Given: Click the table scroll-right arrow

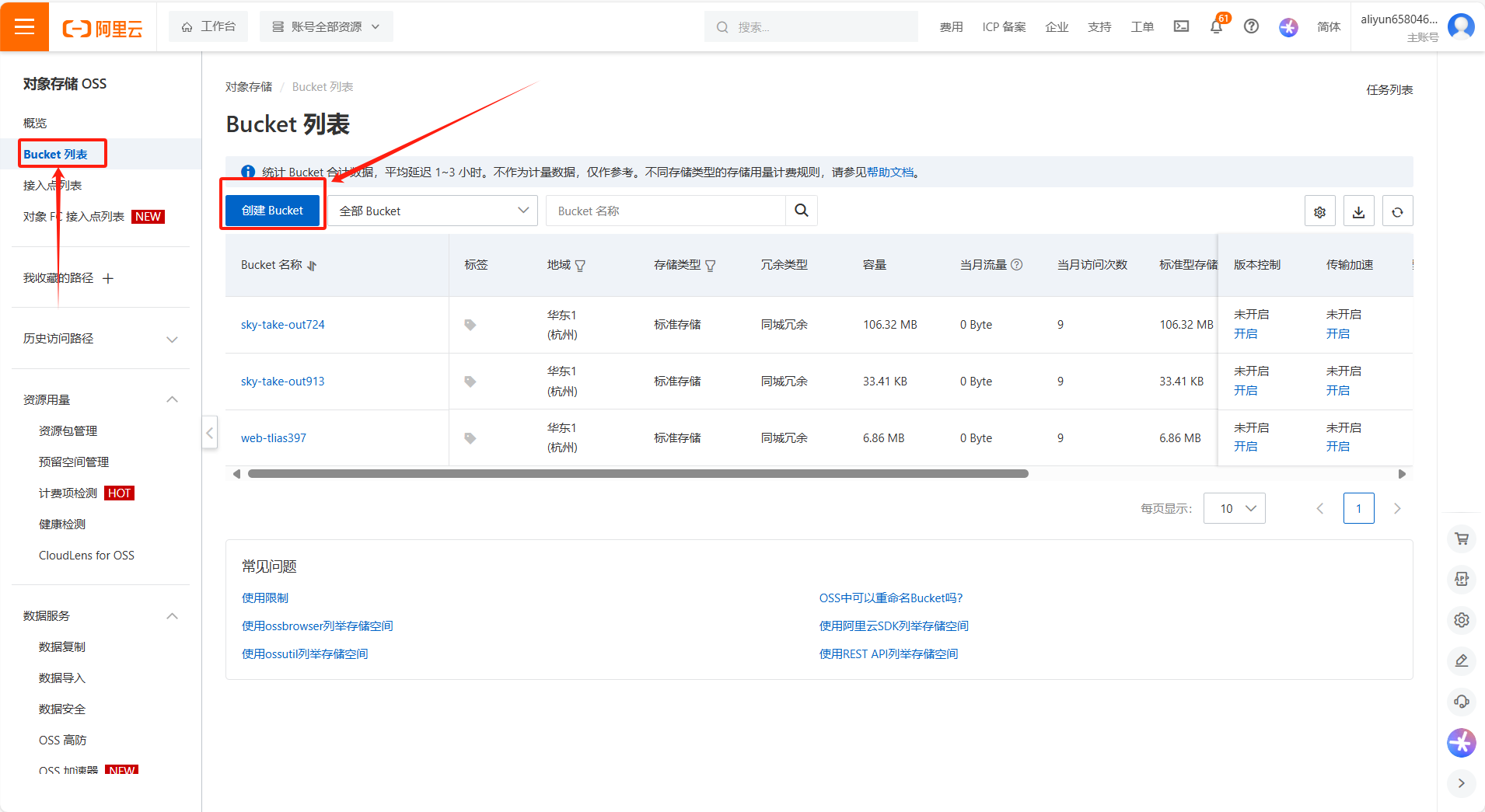Looking at the screenshot, I should 1402,473.
